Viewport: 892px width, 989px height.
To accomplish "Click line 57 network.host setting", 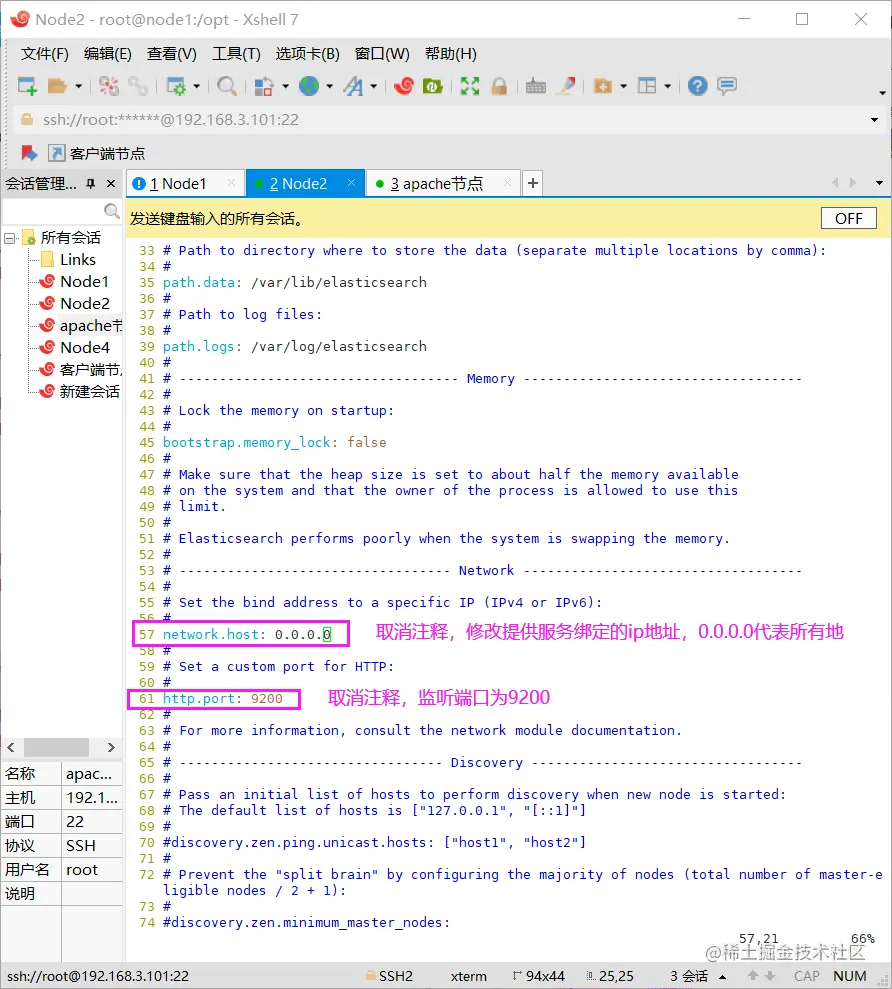I will coord(246,635).
